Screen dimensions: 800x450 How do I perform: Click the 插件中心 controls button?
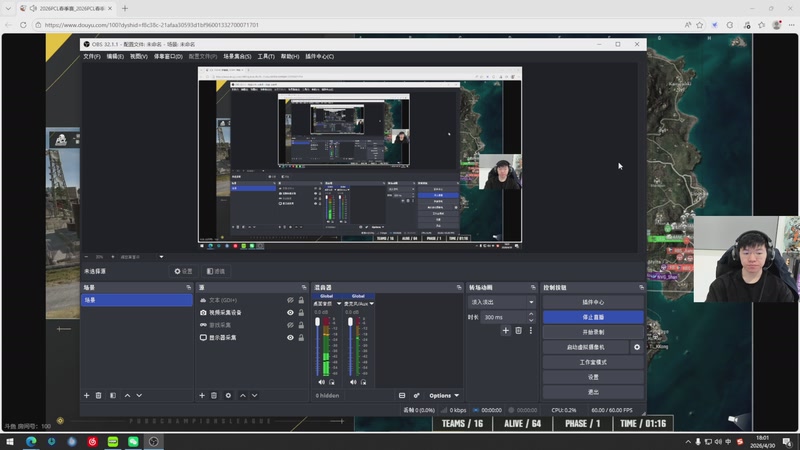(593, 302)
